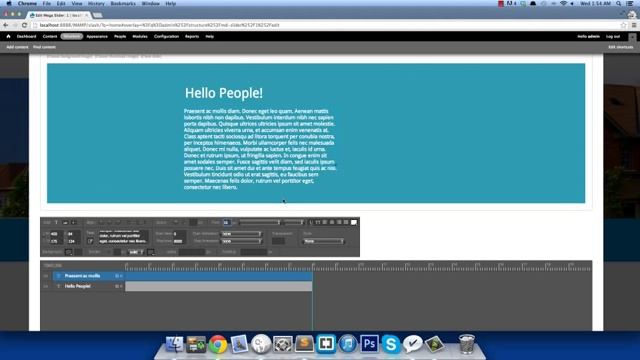Screen dimensions: 640x360
Task: Click the text layer tool icon in editor toolbar
Action: click(56, 222)
